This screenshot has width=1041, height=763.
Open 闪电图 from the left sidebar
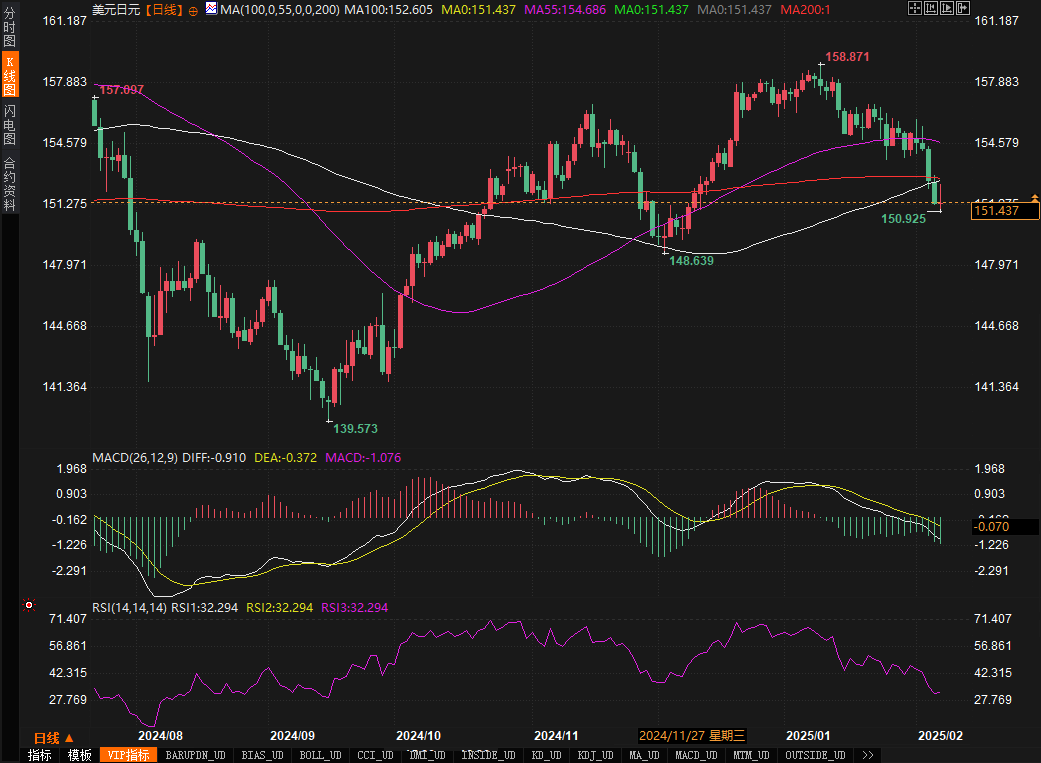point(9,123)
